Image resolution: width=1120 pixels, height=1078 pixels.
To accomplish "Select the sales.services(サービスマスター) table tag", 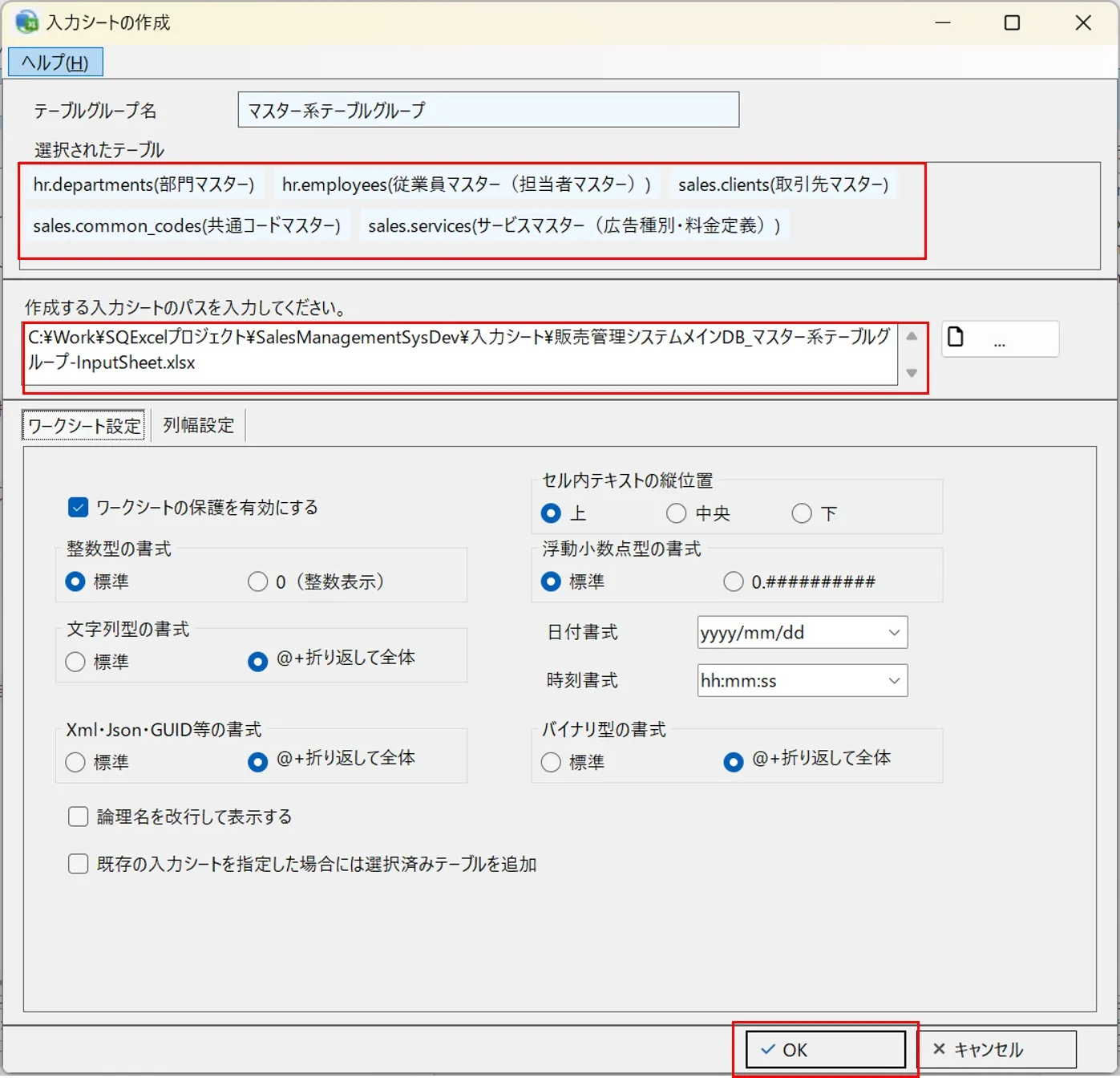I will click(x=574, y=225).
